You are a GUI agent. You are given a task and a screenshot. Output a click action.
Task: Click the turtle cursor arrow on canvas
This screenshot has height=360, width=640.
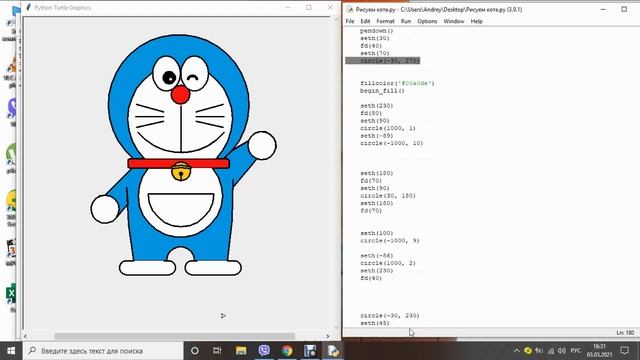[x=223, y=316]
